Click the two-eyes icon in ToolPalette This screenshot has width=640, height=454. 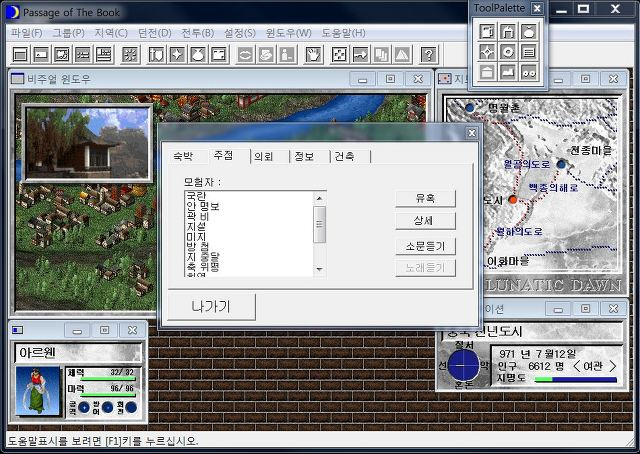529,72
